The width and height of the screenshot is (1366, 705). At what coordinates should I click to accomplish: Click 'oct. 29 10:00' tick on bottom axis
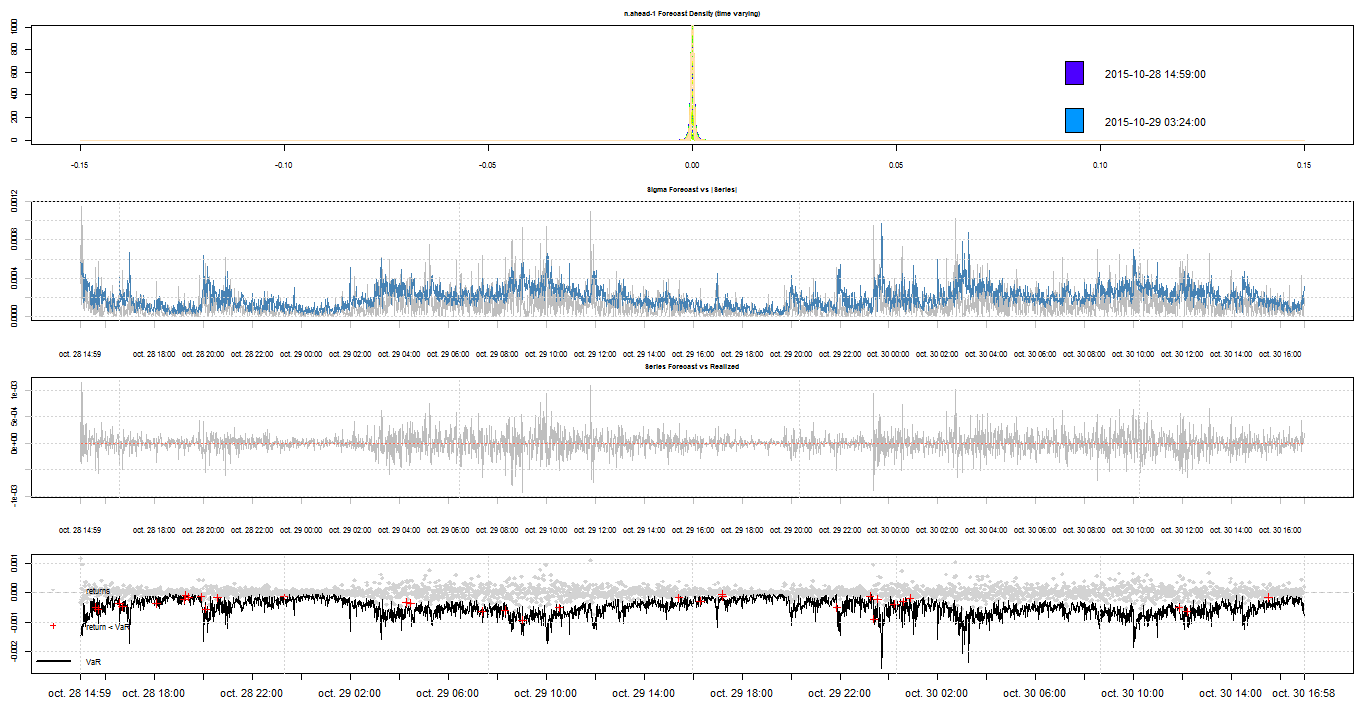pyautogui.click(x=544, y=692)
